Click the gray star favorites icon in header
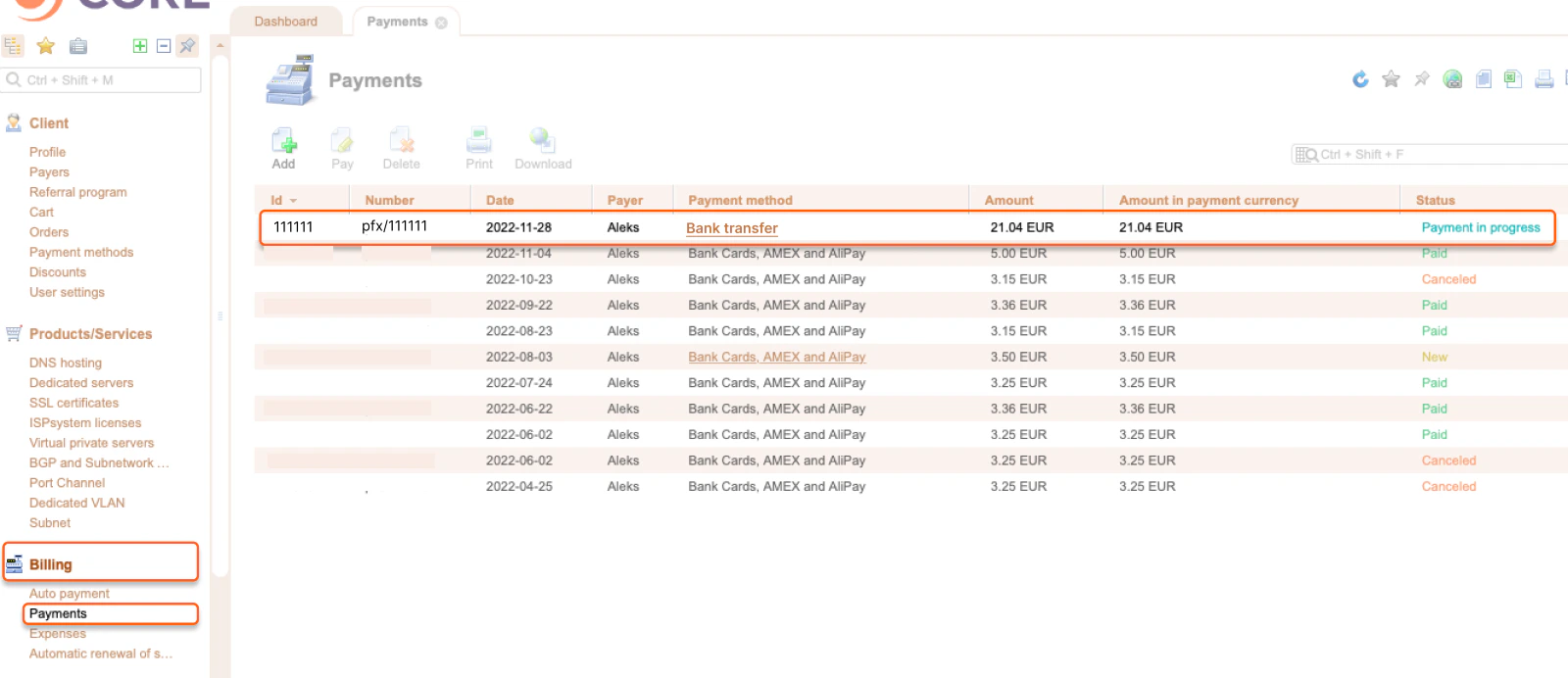1568x678 pixels. (1391, 79)
